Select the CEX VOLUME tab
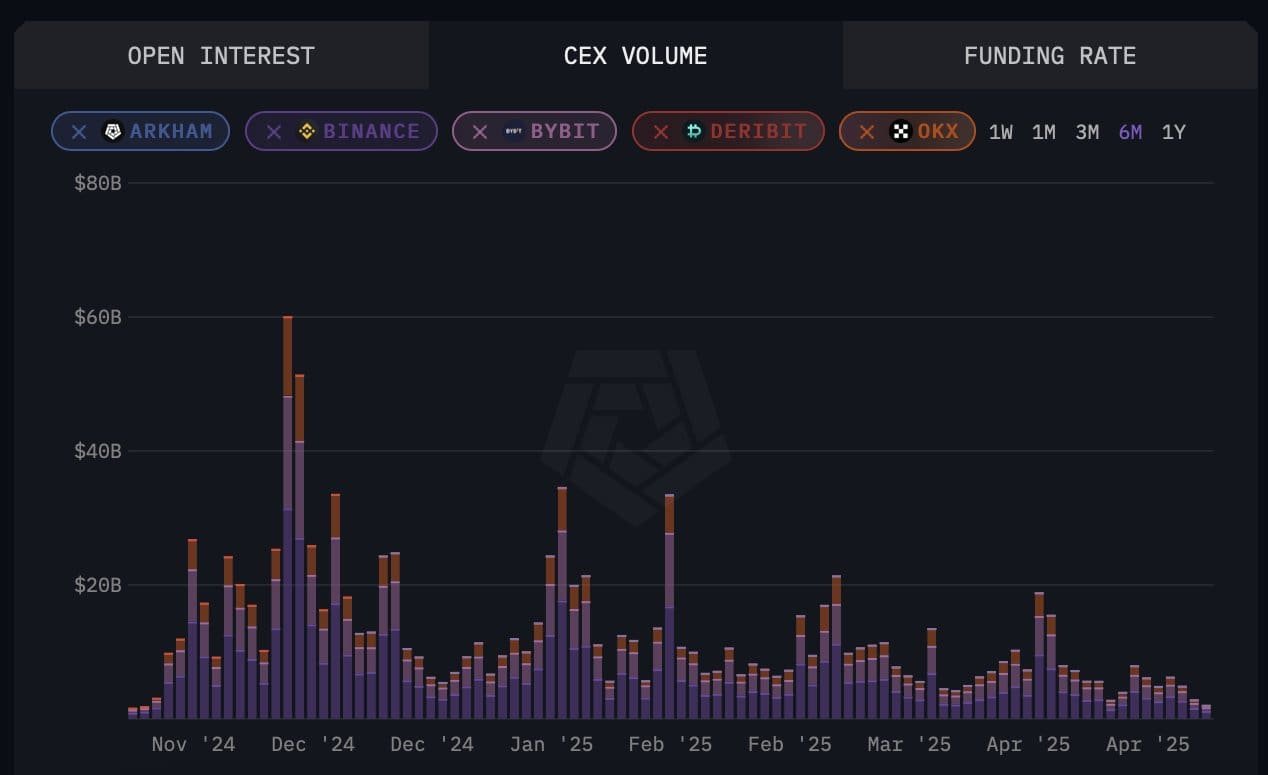The image size is (1268, 775). pos(634,56)
